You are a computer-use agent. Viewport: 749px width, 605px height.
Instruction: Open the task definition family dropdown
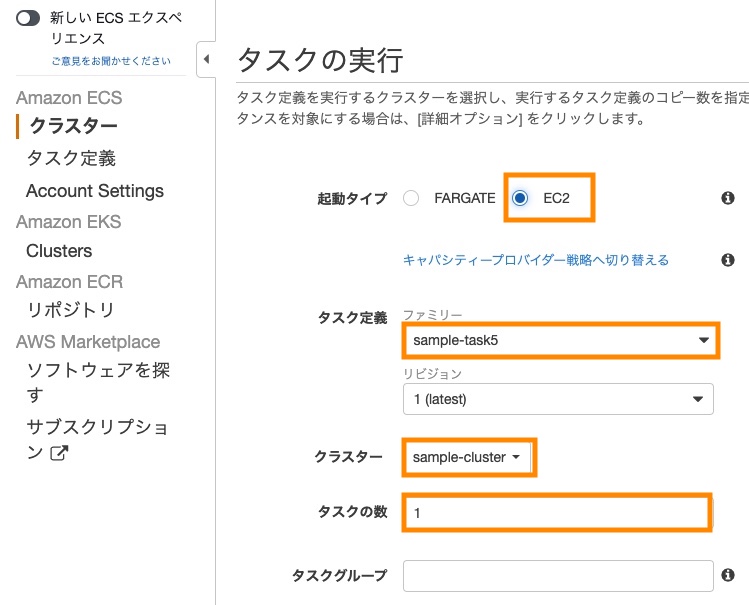[x=560, y=340]
